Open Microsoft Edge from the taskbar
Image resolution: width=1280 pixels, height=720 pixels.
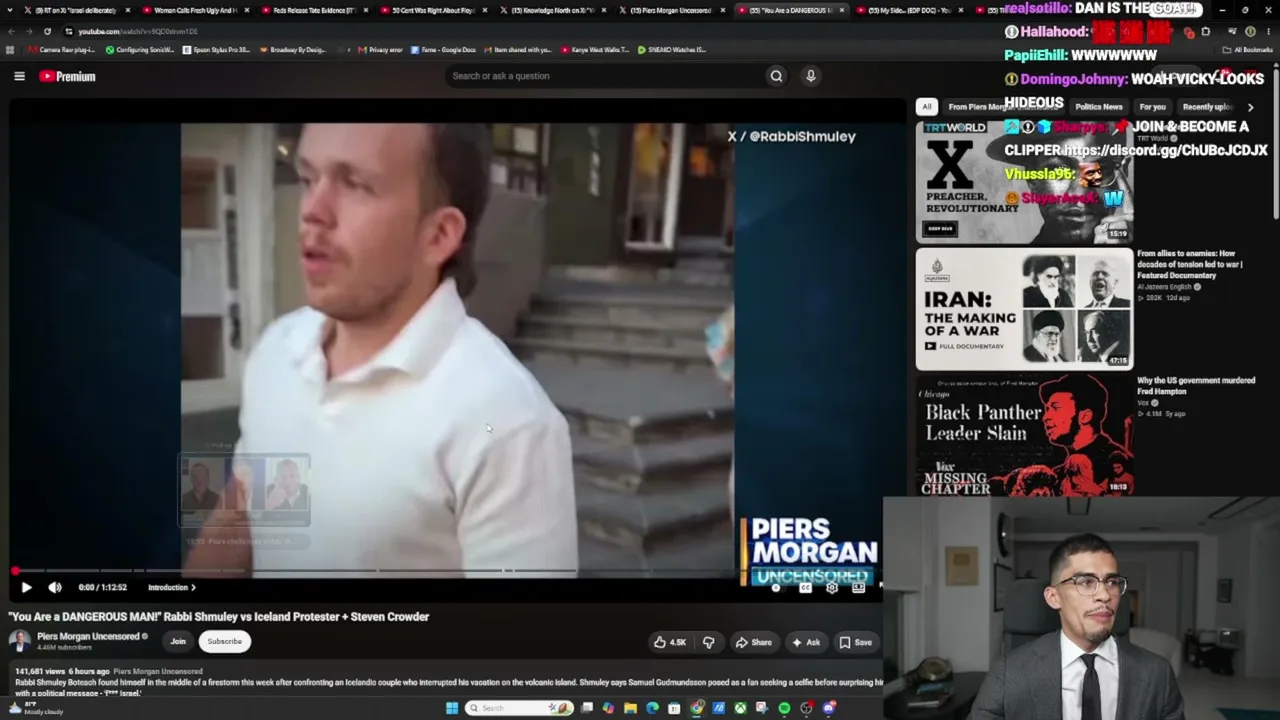652,708
